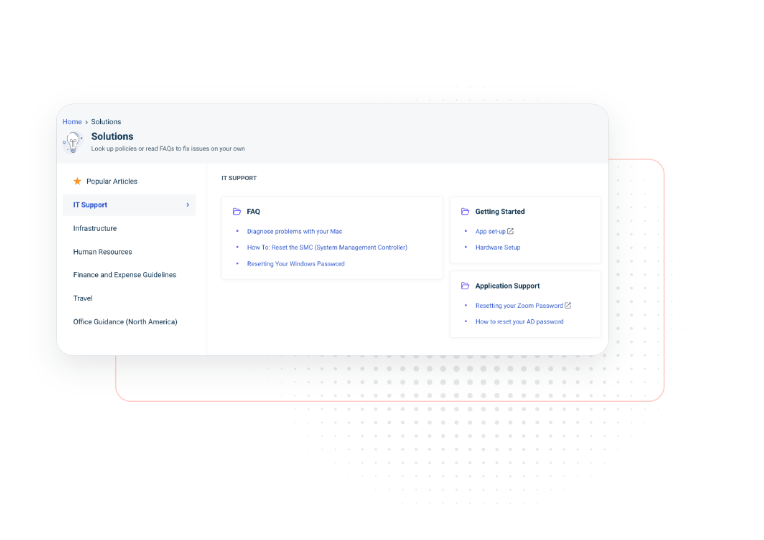764x540 pixels.
Task: Expand the IT Support chevron arrow
Action: 188,205
